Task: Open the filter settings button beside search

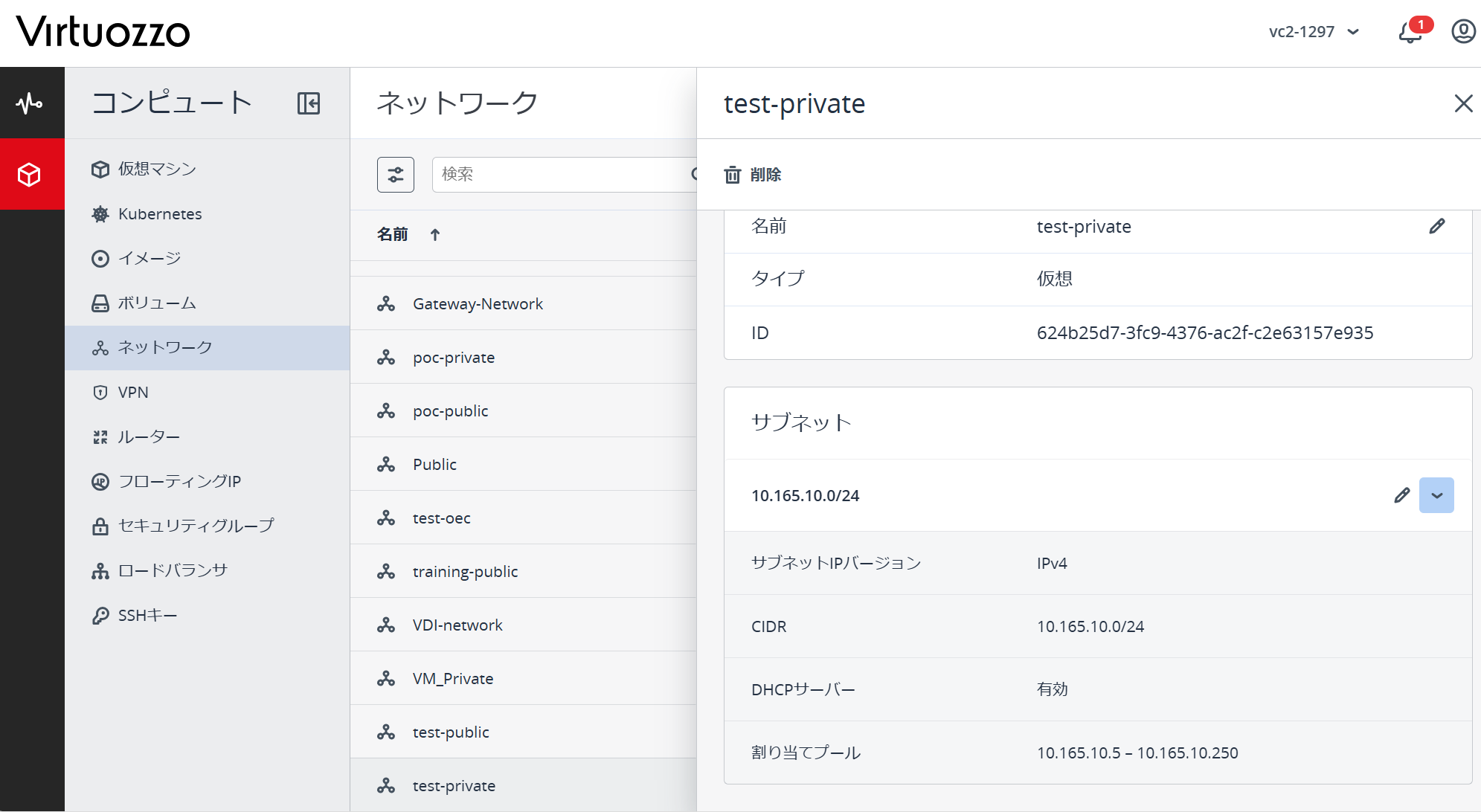Action: [396, 175]
